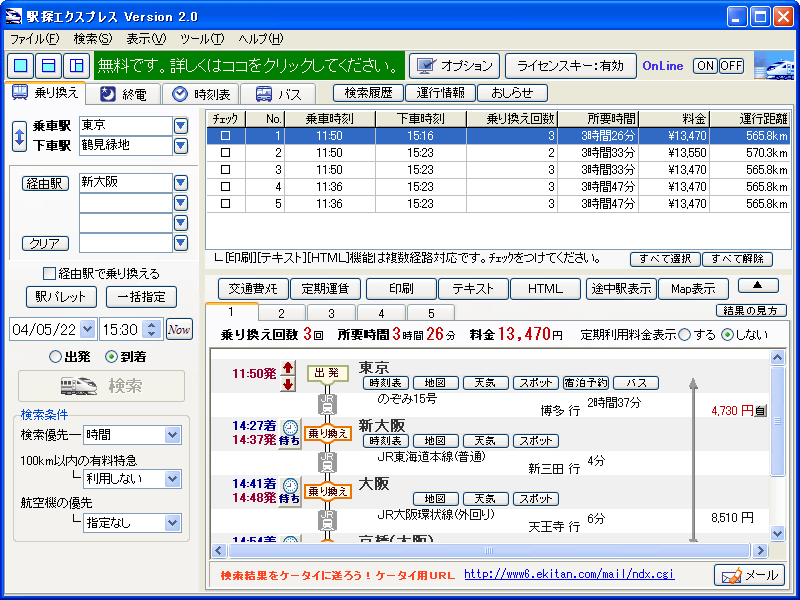800x600 pixels.
Task: Check the checkbox for route No. 2
Action: 226,153
